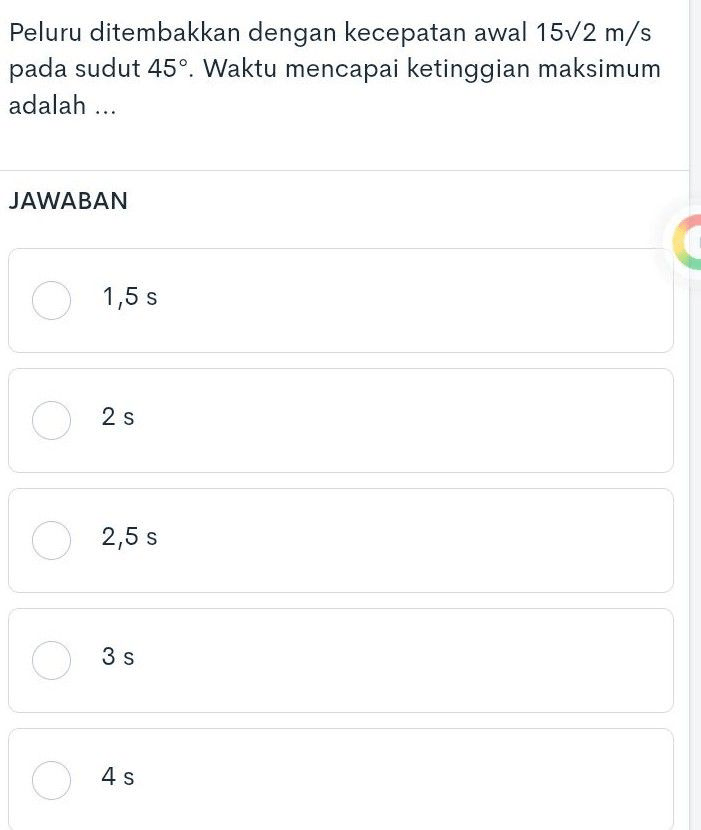Viewport: 701px width, 830px height.
Task: Click the circle inside the 1,5 s option
Action: 52,299
